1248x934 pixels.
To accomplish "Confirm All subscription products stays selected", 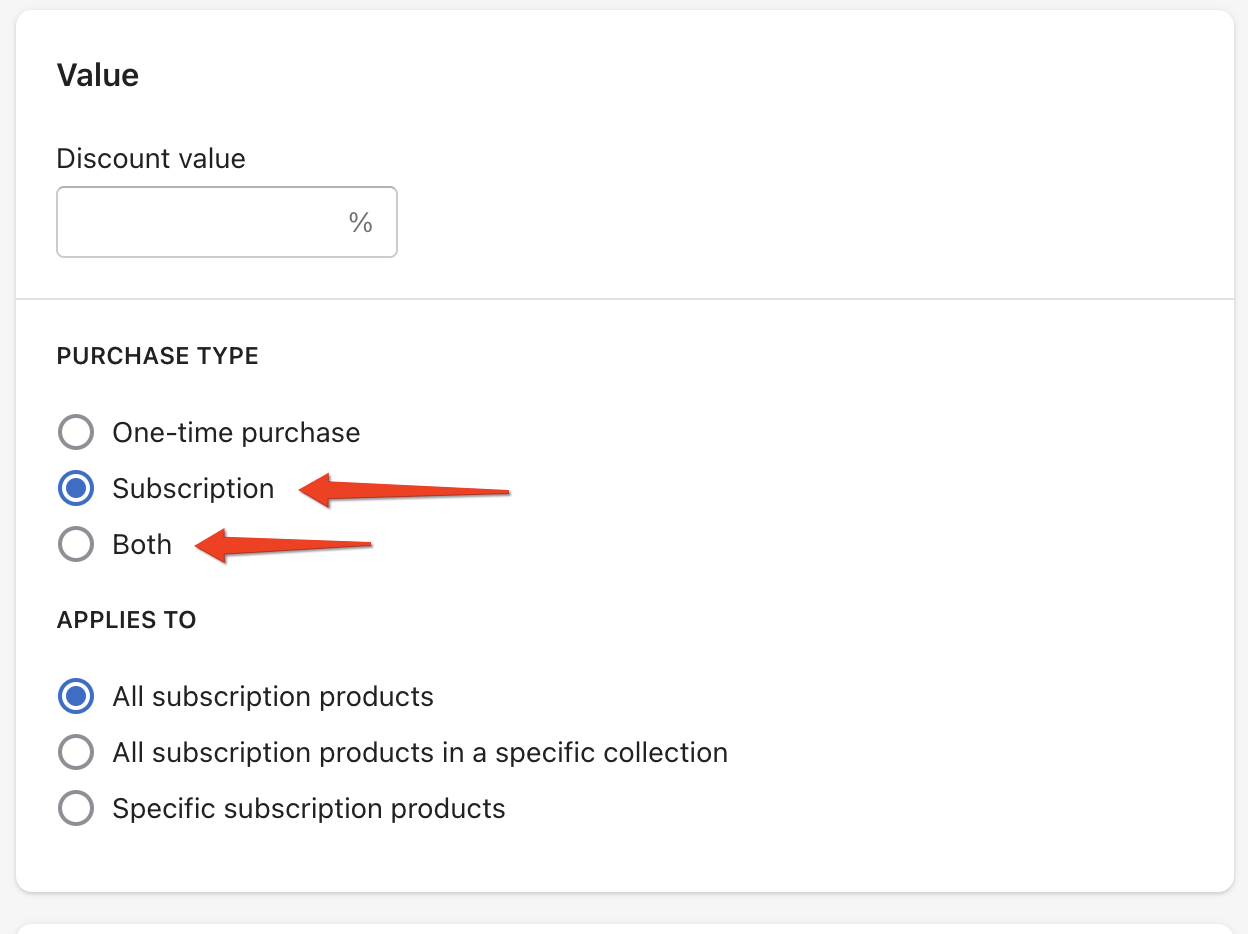I will pos(76,696).
